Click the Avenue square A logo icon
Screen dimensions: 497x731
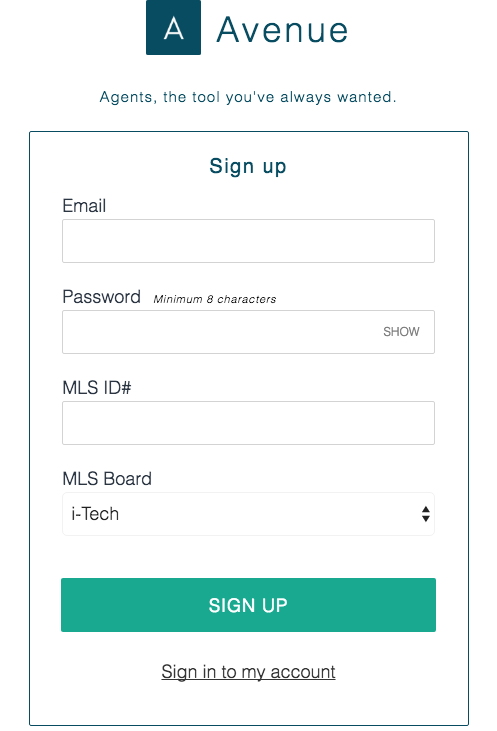pyautogui.click(x=173, y=28)
